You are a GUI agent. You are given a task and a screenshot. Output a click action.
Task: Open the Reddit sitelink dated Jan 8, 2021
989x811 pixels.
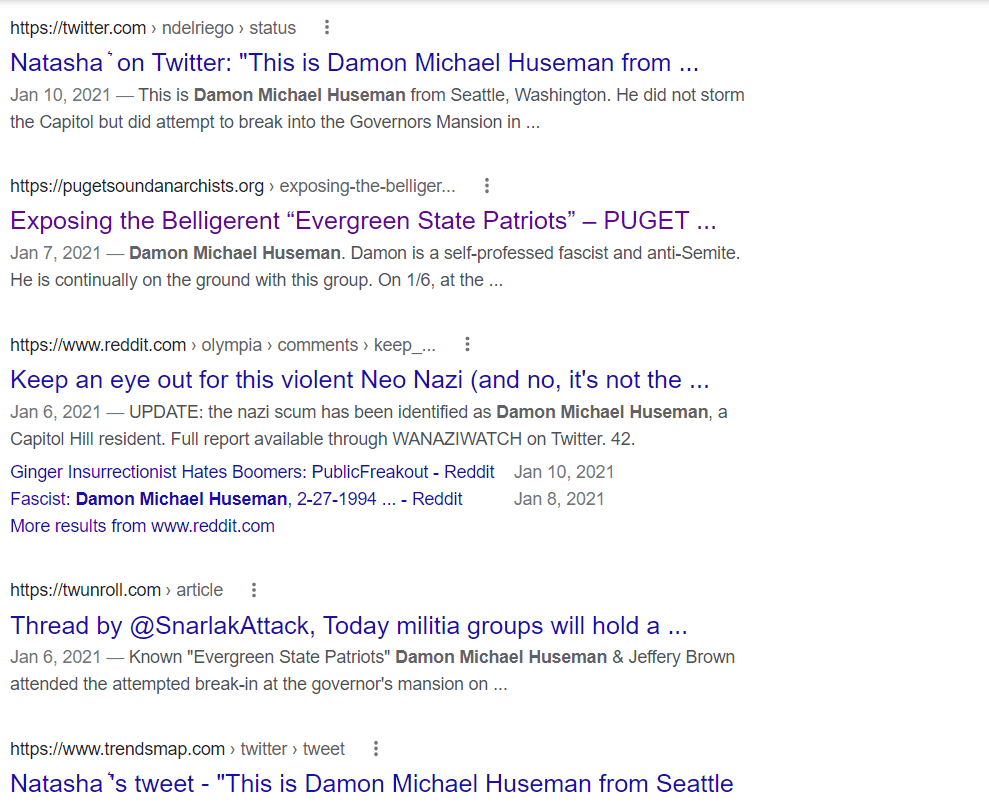click(x=236, y=499)
